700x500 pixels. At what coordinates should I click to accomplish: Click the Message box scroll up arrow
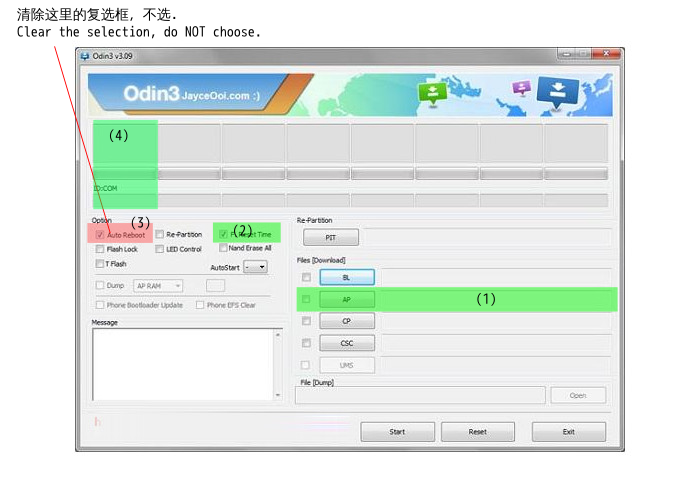[278, 334]
